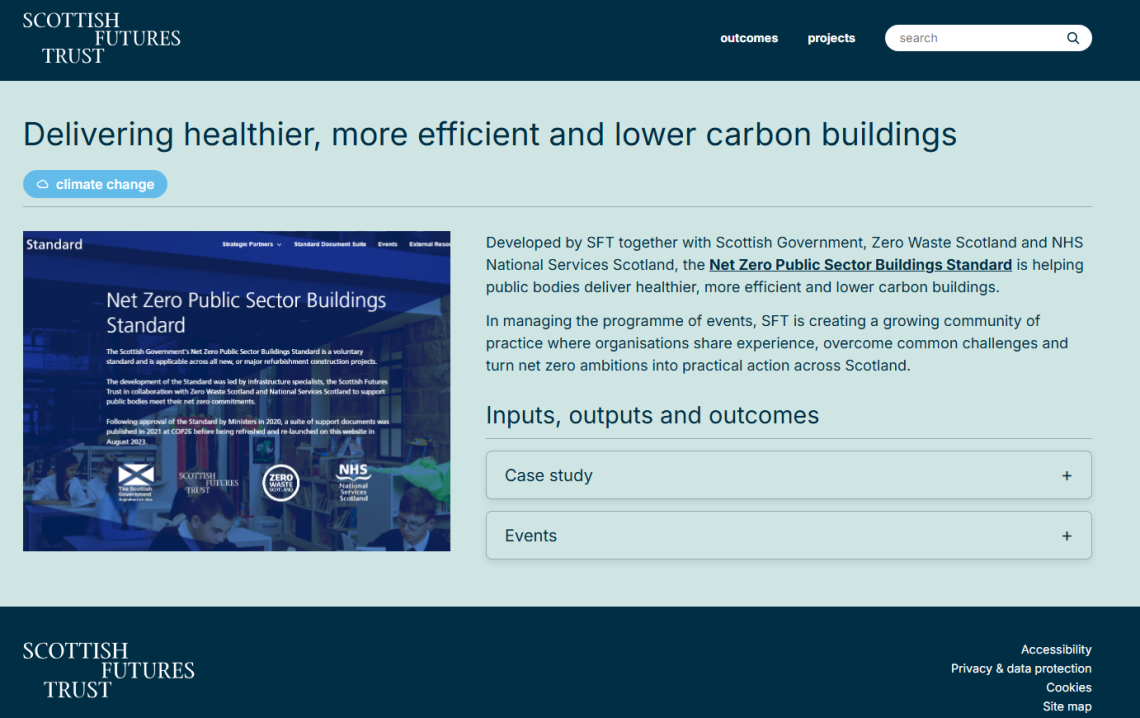Image resolution: width=1140 pixels, height=718 pixels.
Task: Click the plus icon on Case study
Action: coord(1067,476)
